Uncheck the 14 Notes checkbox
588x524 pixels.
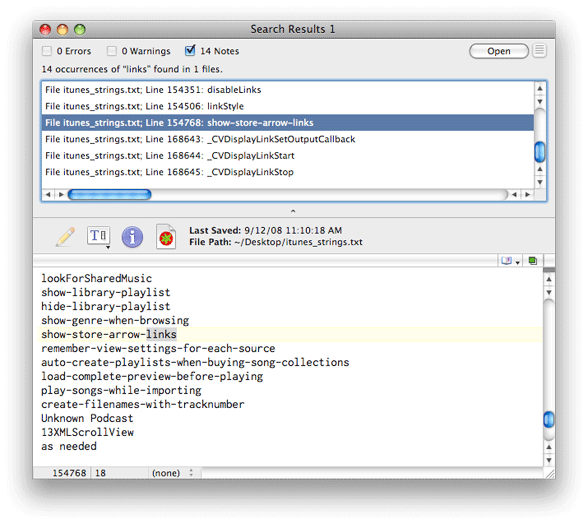pyautogui.click(x=190, y=50)
